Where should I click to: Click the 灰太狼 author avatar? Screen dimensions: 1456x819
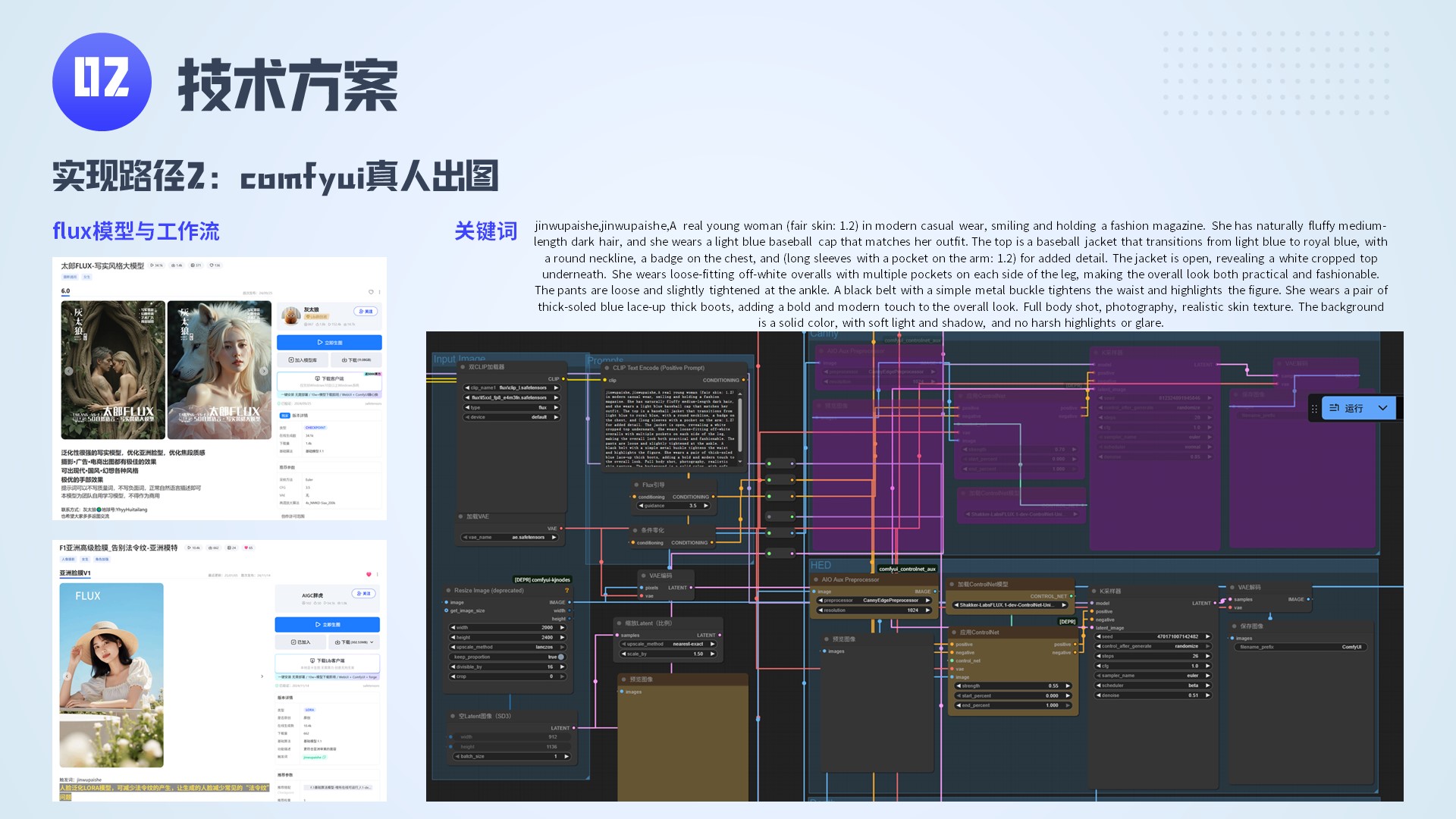(x=290, y=314)
